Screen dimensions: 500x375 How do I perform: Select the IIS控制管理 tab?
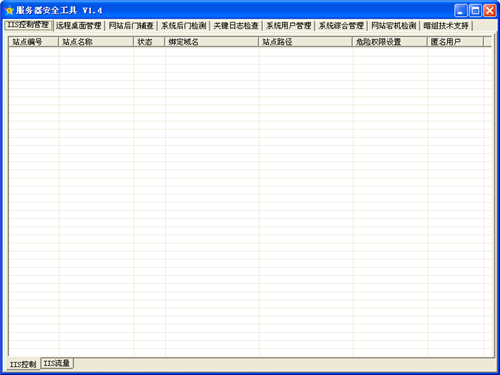tap(28, 25)
